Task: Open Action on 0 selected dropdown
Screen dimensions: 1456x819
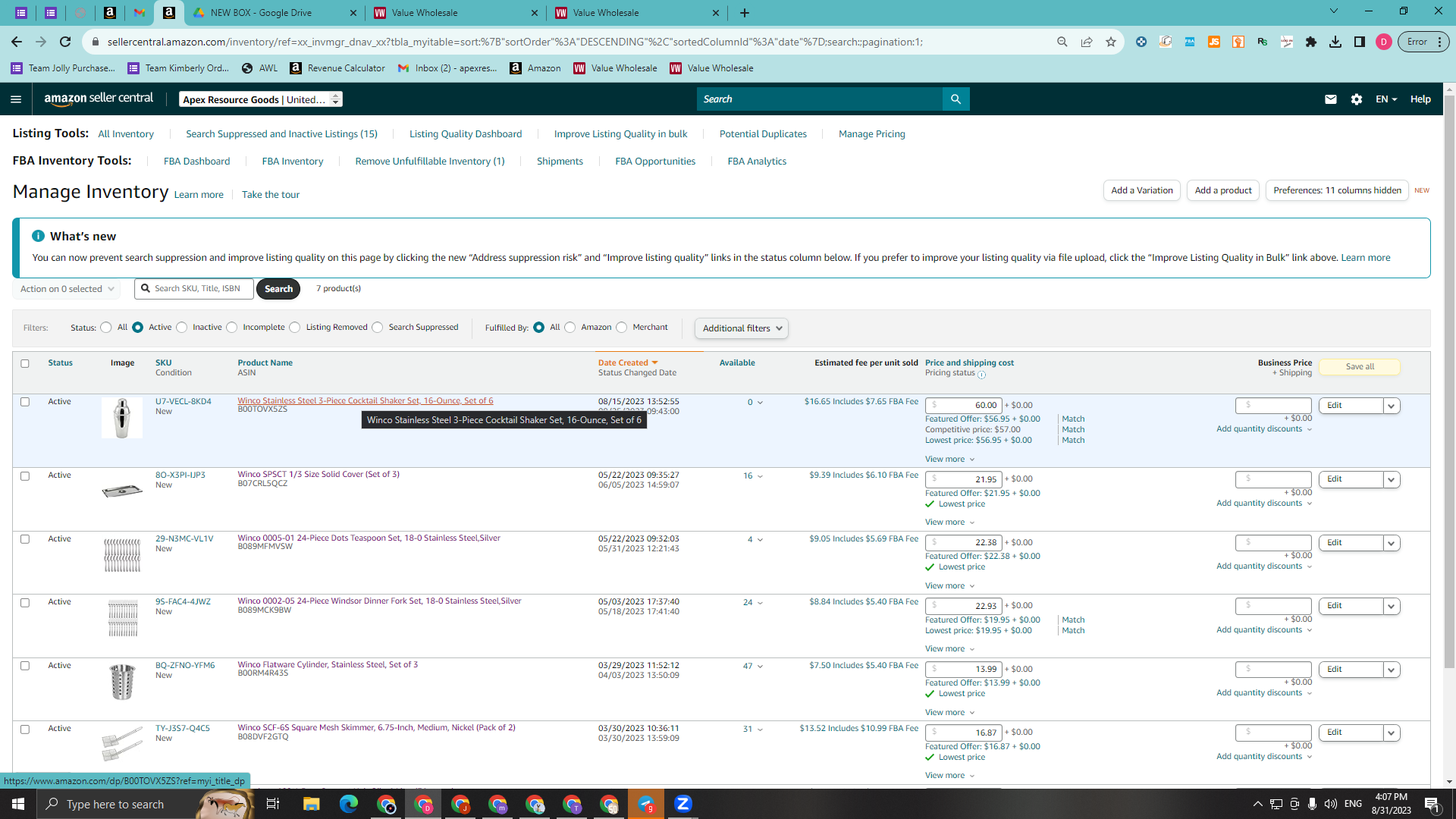Action: tap(67, 289)
